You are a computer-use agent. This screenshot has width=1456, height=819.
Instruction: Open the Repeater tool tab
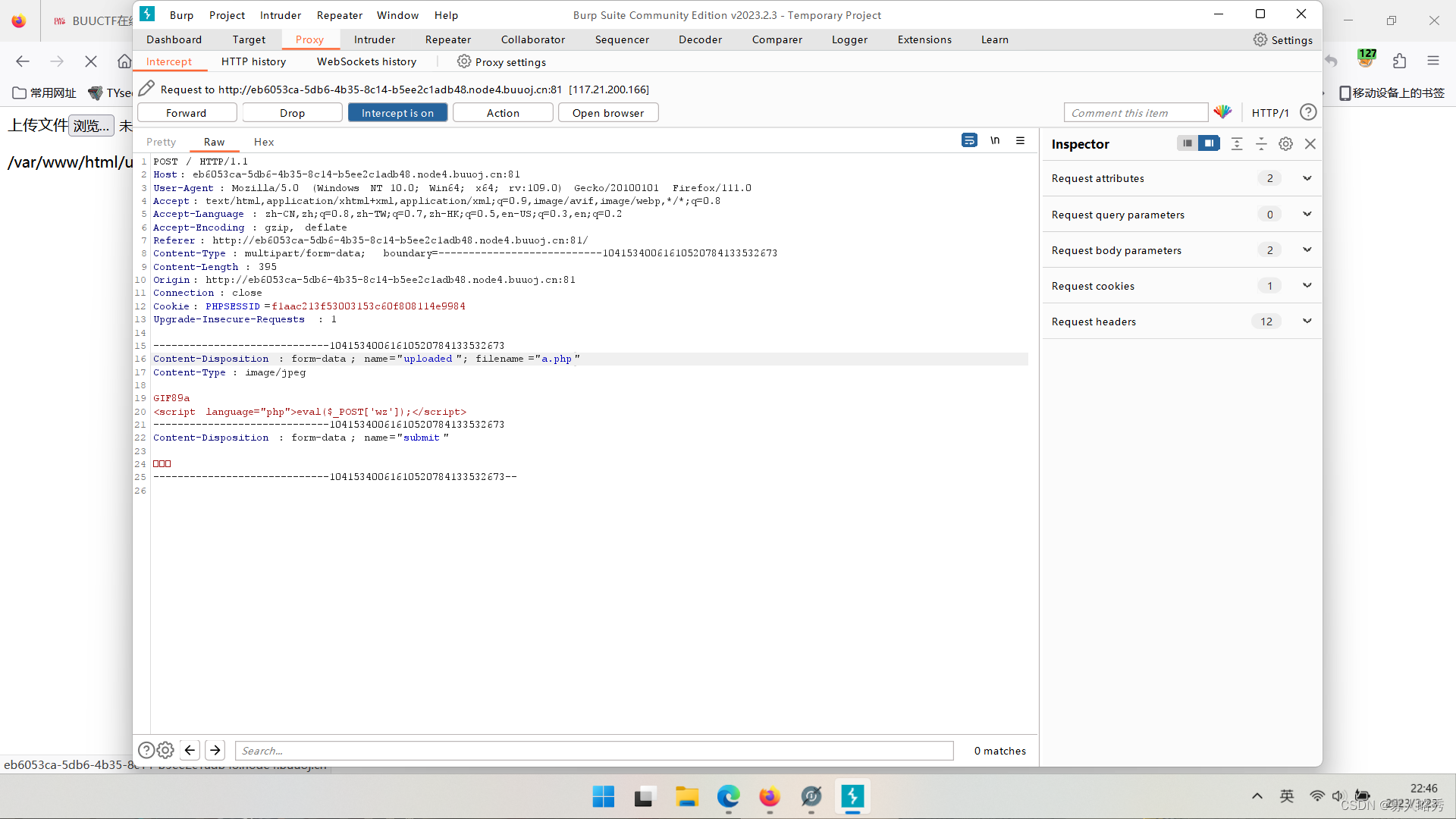coord(447,39)
